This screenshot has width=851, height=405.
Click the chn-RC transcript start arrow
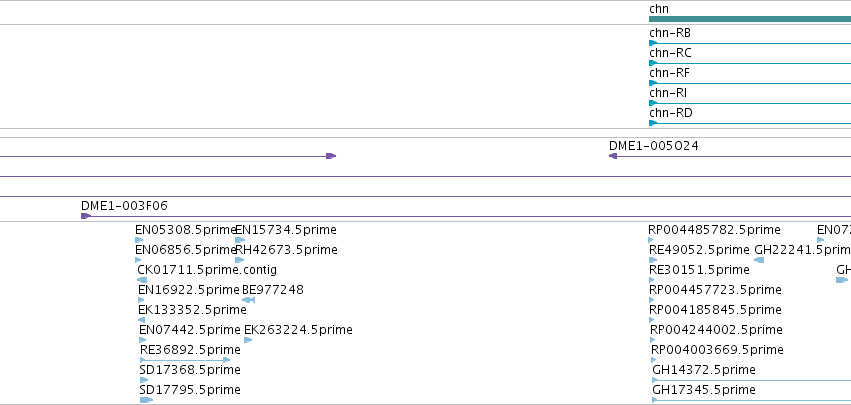[x=653, y=63]
